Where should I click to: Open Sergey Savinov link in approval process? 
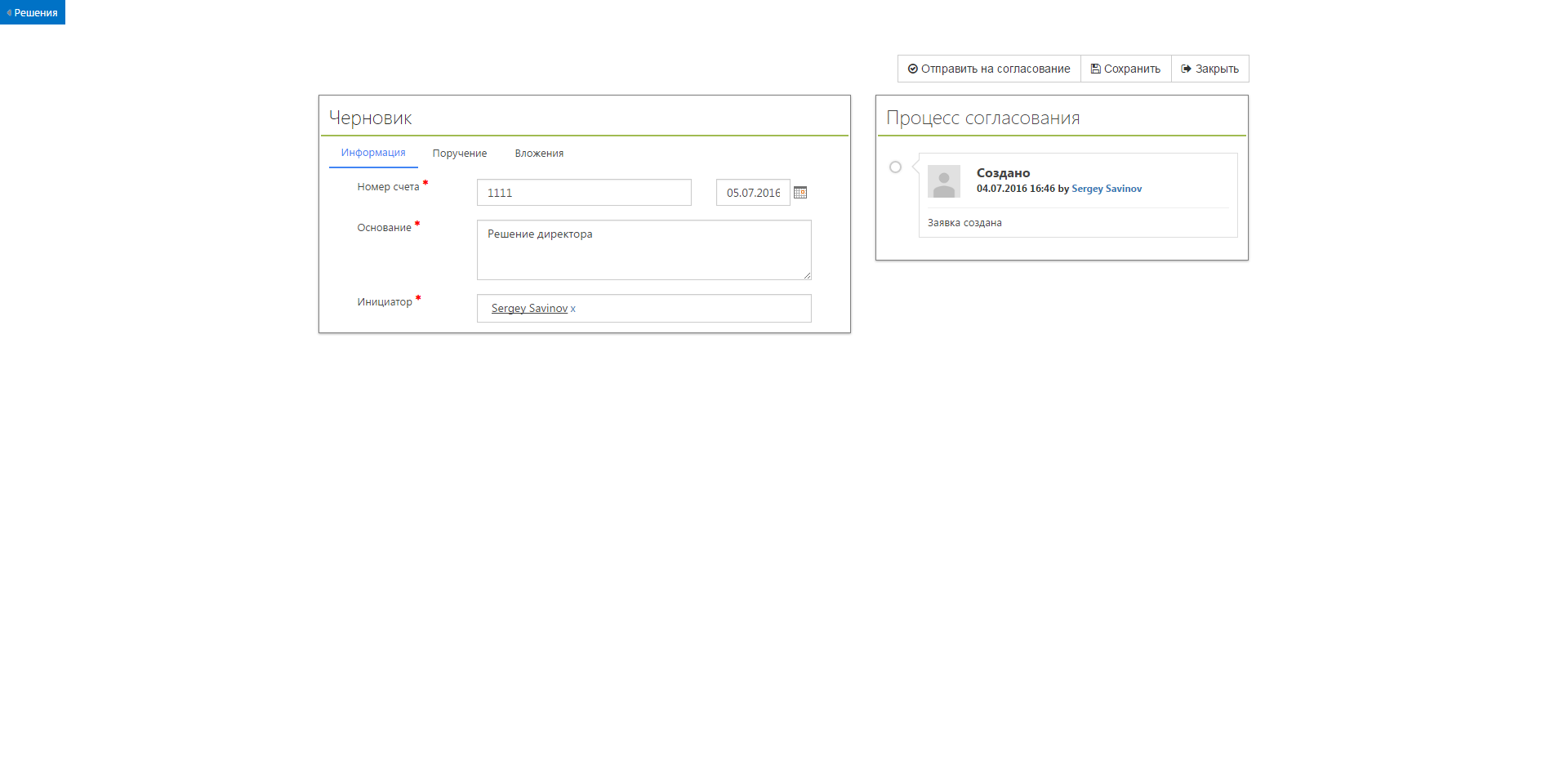pos(1107,189)
